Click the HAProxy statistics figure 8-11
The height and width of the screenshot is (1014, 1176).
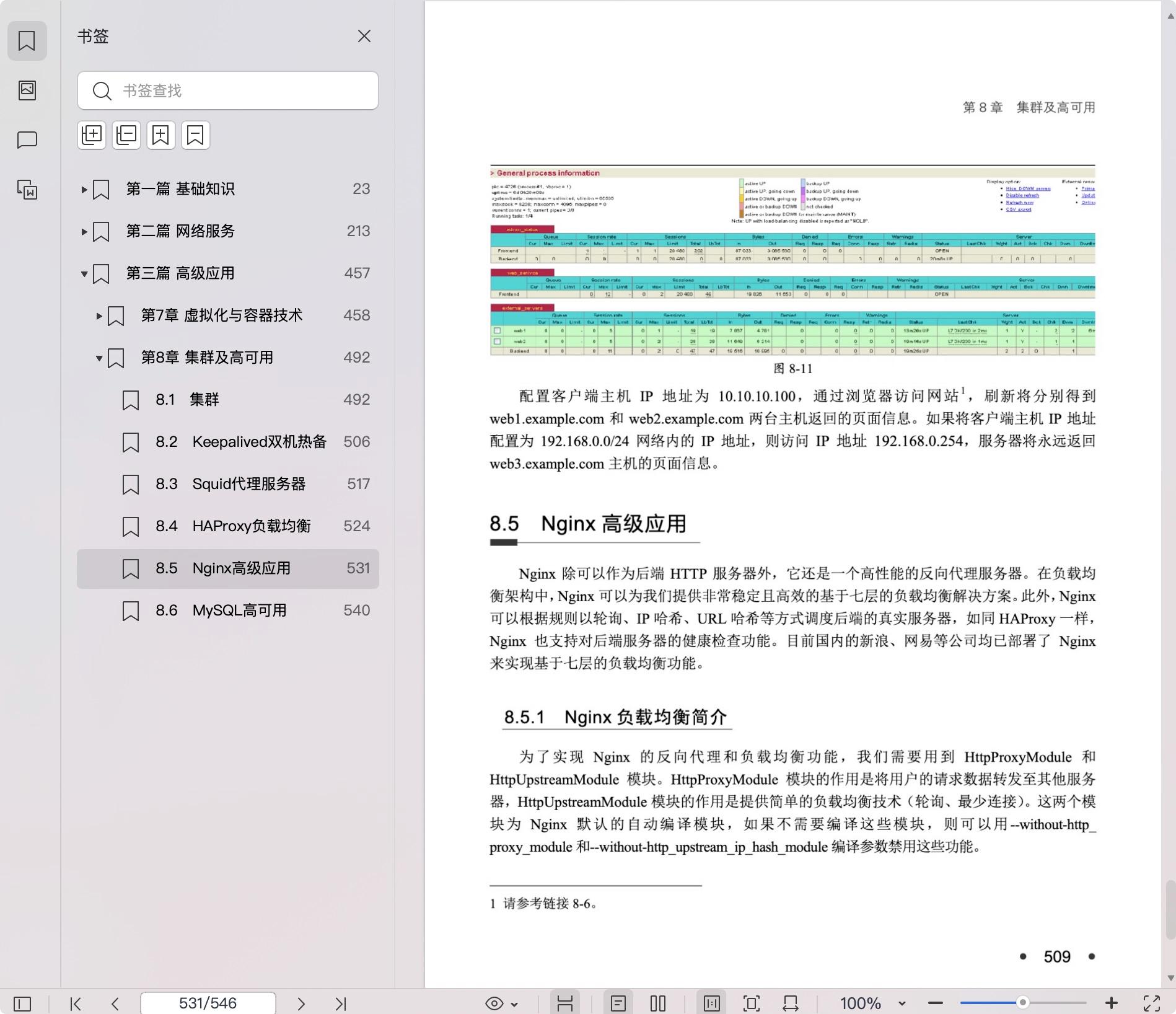click(792, 260)
